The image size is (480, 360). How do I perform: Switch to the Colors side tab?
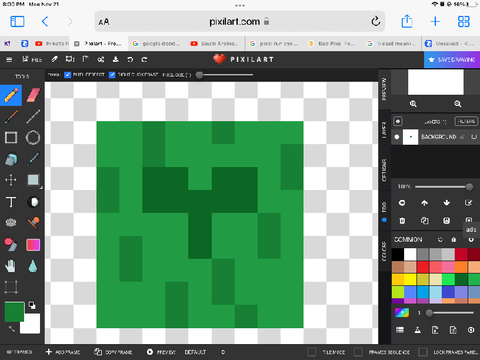point(384,251)
